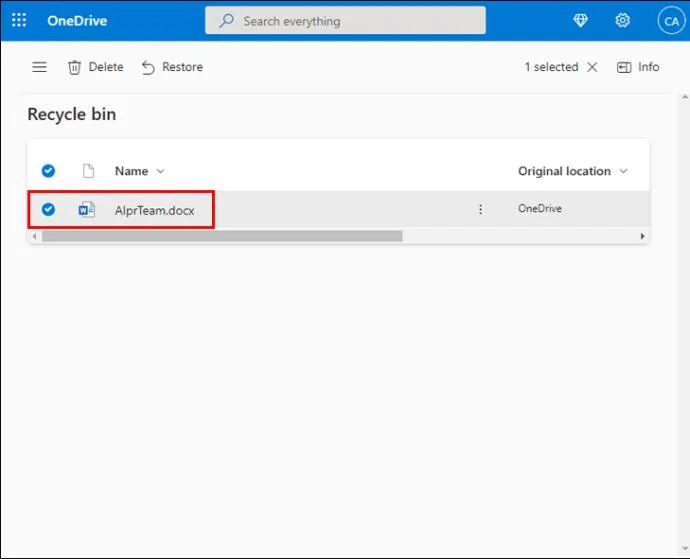Viewport: 690px width, 559px height.
Task: Click the page scrollbar up arrow
Action: pos(685,97)
